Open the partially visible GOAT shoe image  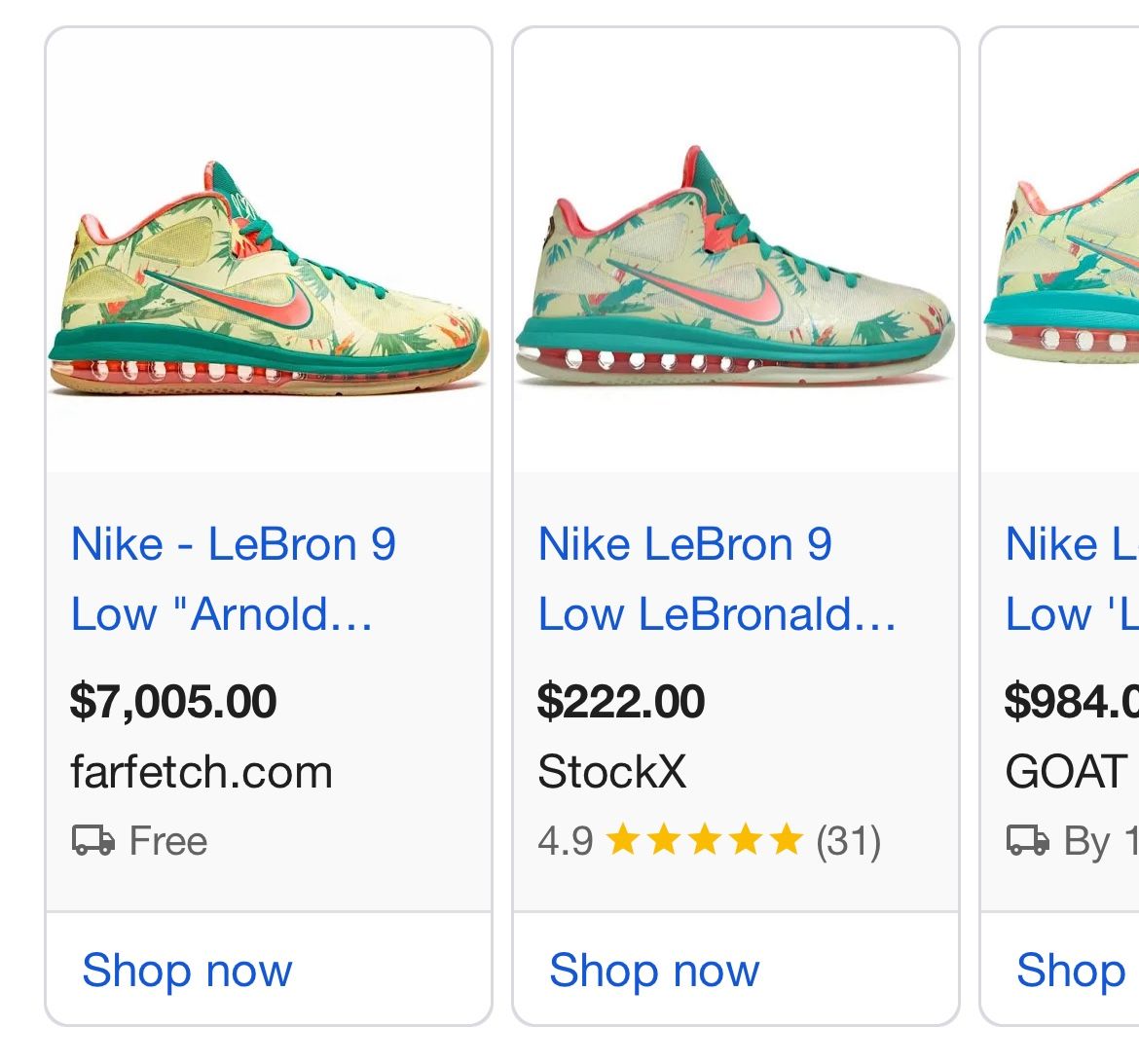(1063, 277)
